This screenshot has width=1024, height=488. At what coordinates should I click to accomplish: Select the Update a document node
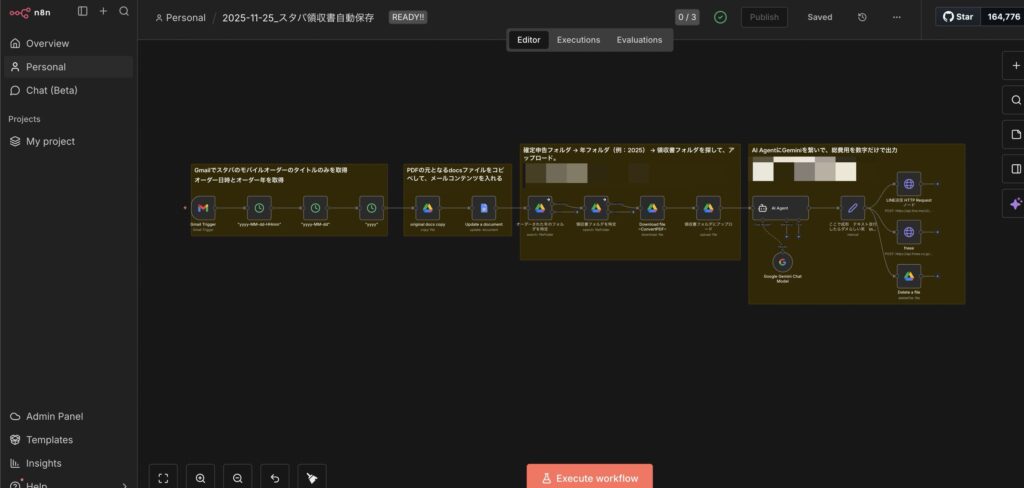(484, 208)
